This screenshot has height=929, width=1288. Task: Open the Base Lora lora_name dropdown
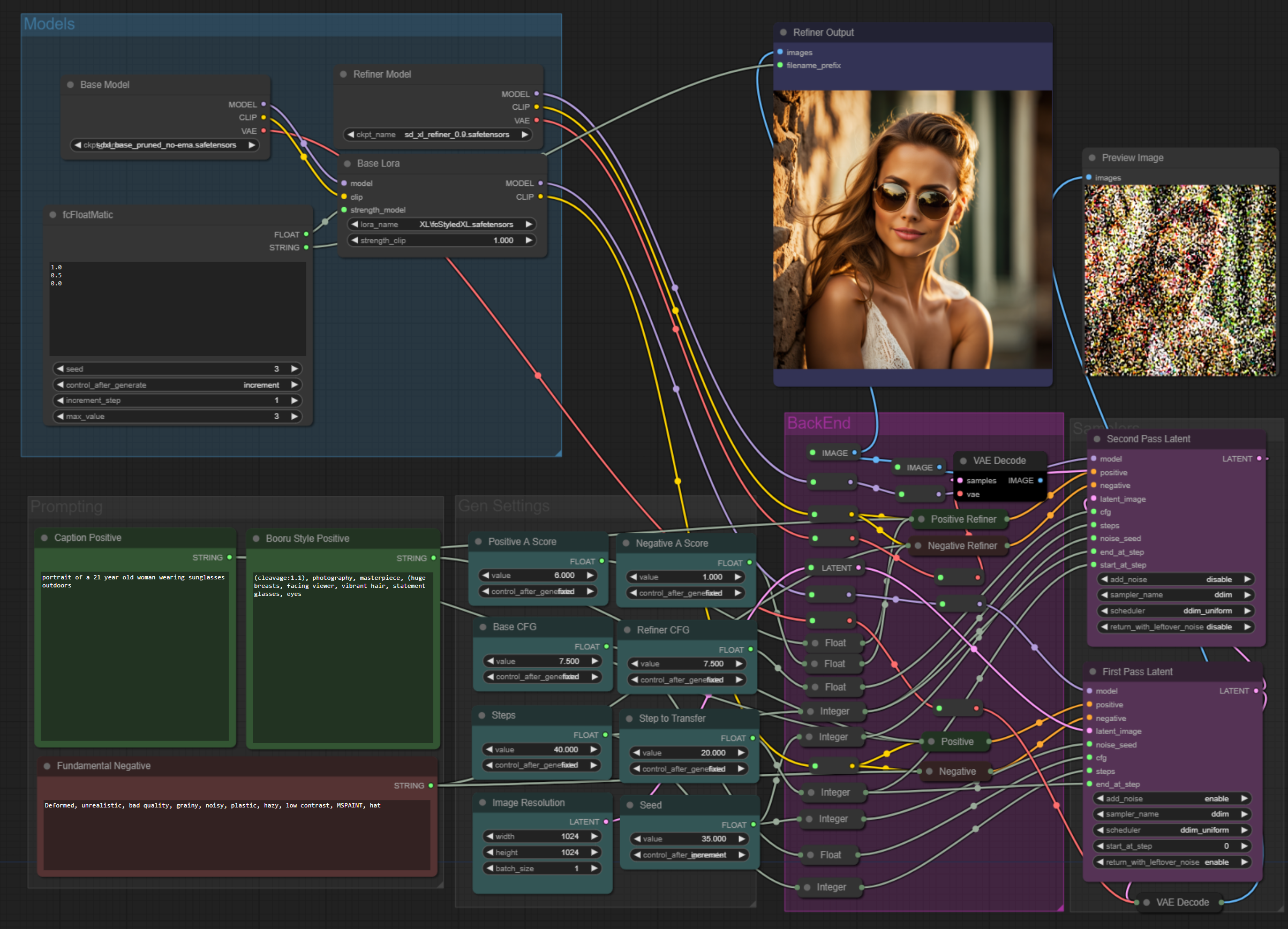click(442, 224)
